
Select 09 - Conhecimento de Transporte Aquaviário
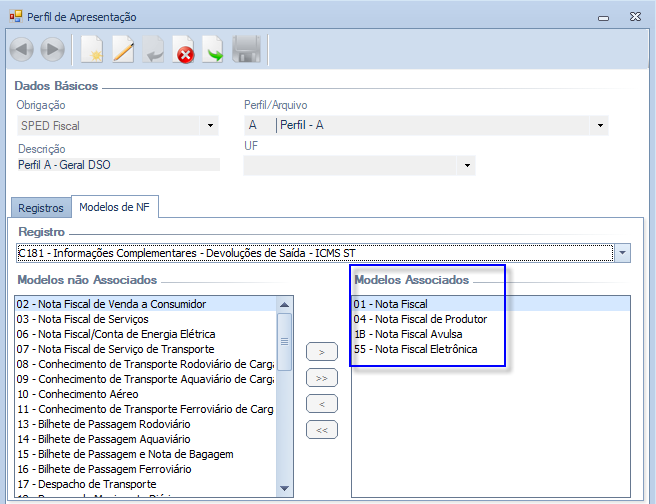click(x=145, y=379)
